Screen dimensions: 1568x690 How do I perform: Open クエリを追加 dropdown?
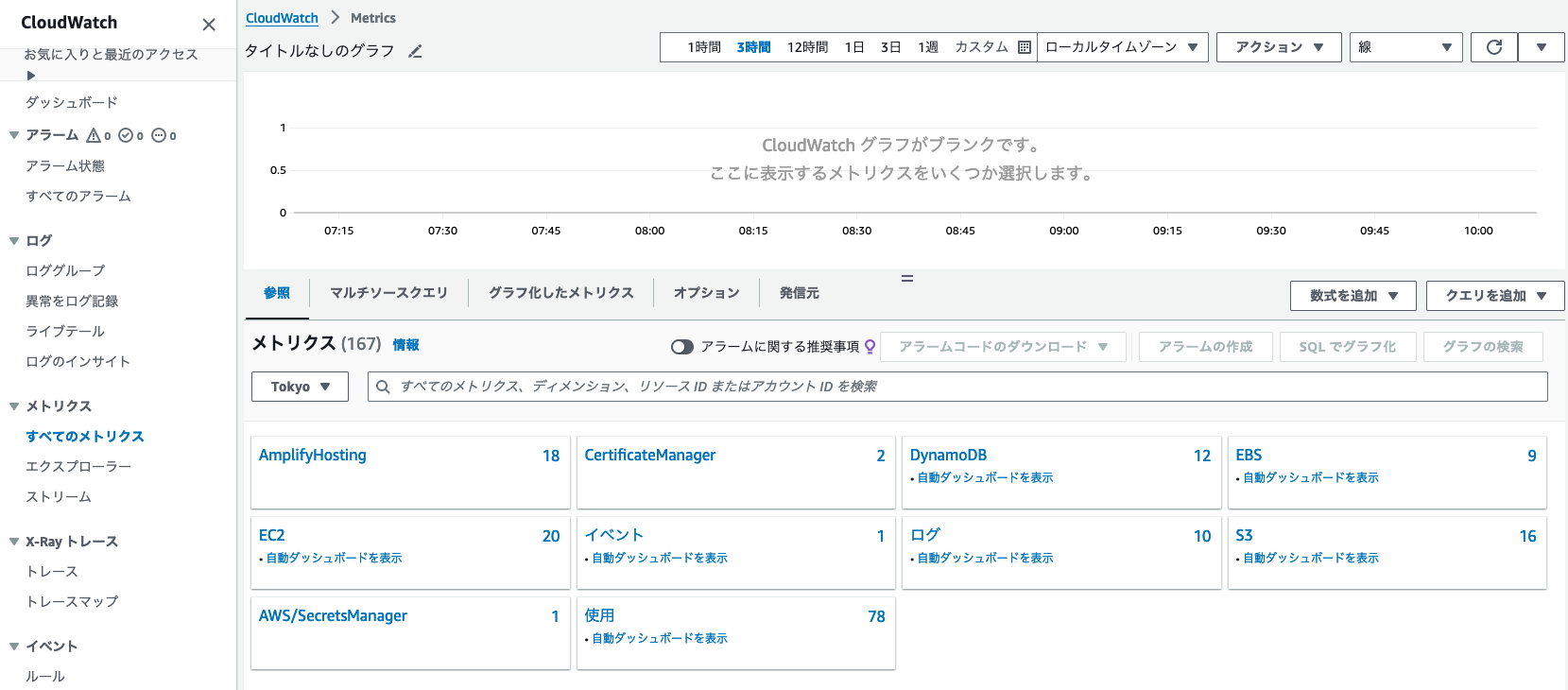click(x=1495, y=296)
